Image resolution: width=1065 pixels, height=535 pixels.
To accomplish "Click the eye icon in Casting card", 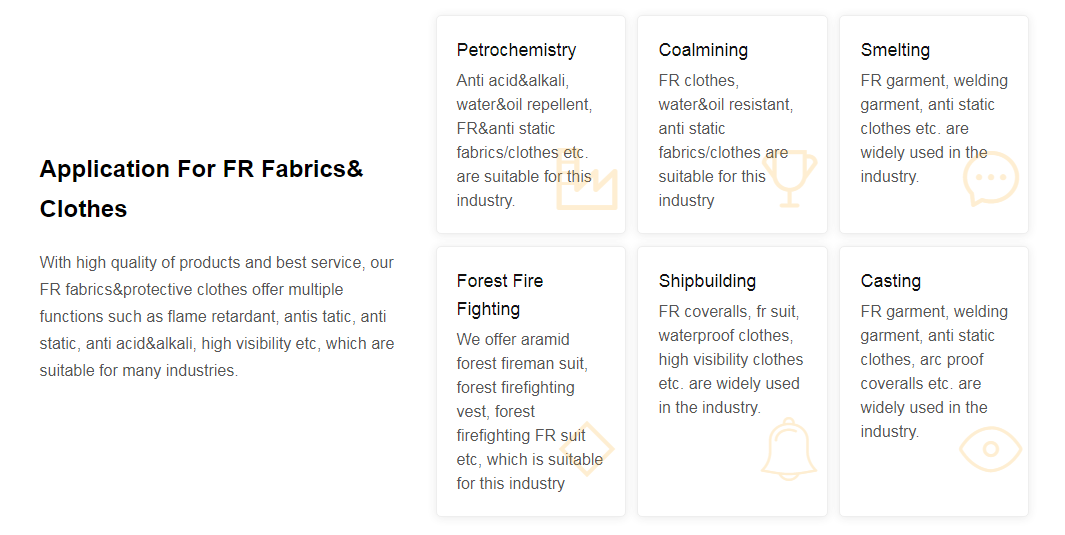I will point(990,449).
